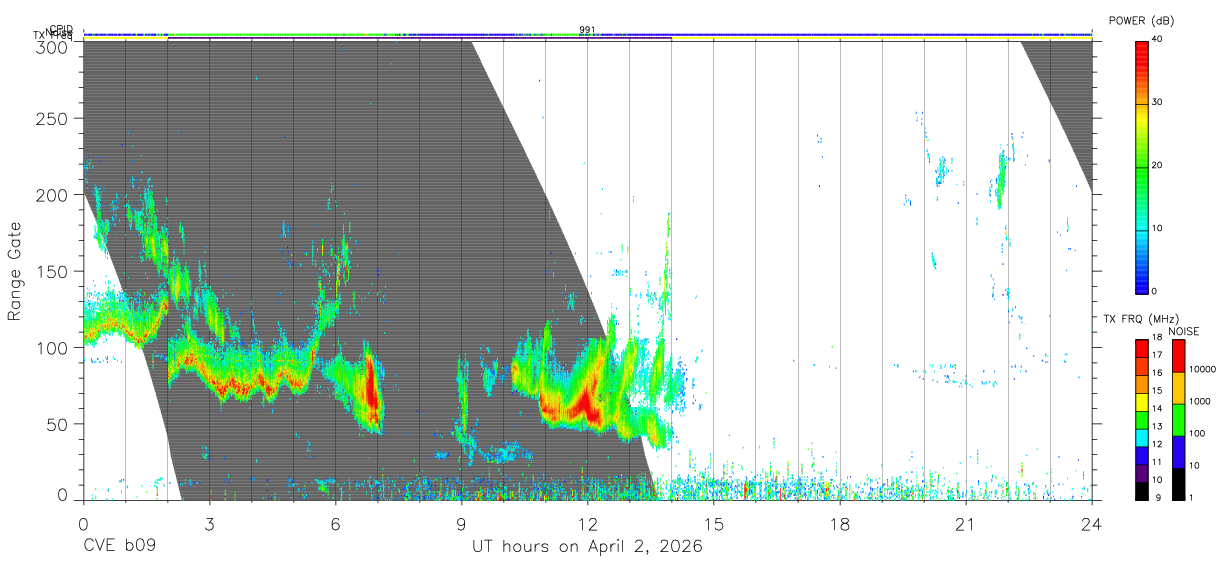Screen dimensions: 1228x567
Task: Click the '18' hour tick on x-axis
Action: point(840,525)
